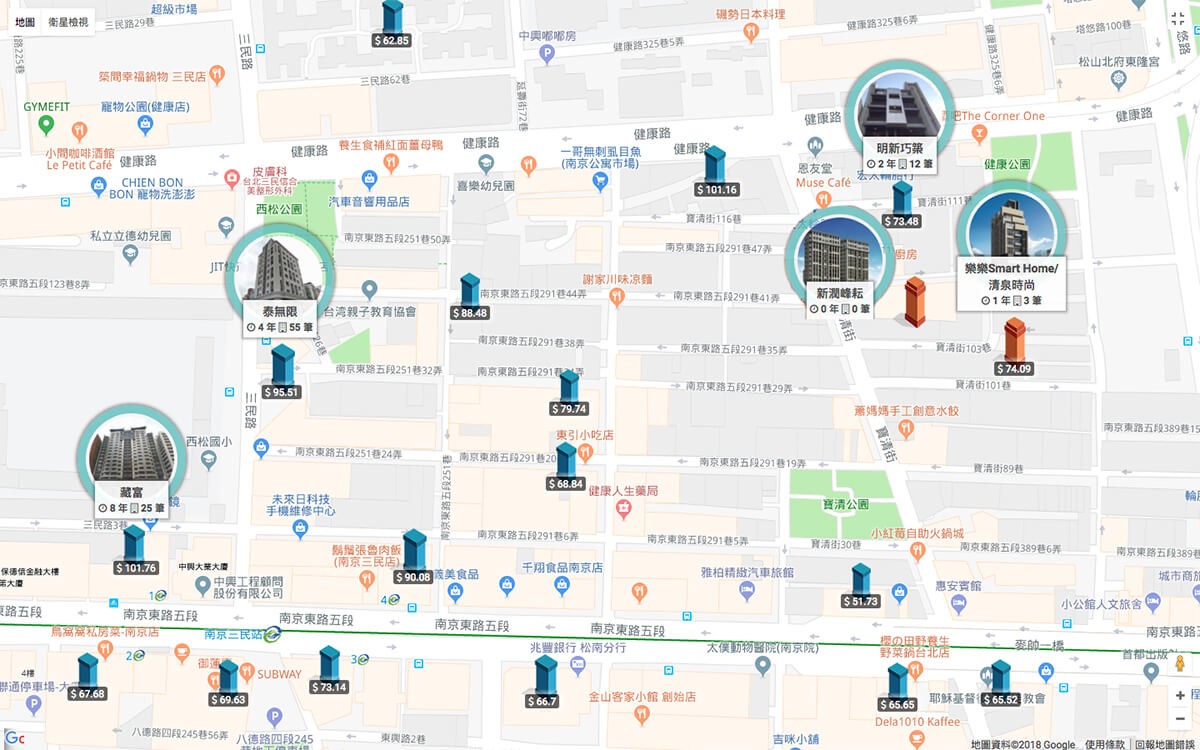Choose the $95.51 building marker

pos(282,373)
